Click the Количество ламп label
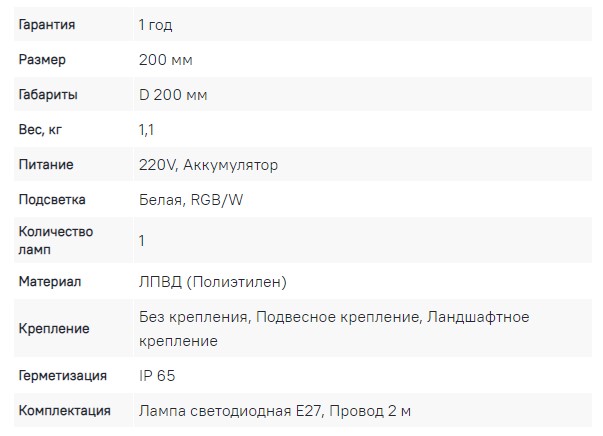 pyautogui.click(x=56, y=240)
